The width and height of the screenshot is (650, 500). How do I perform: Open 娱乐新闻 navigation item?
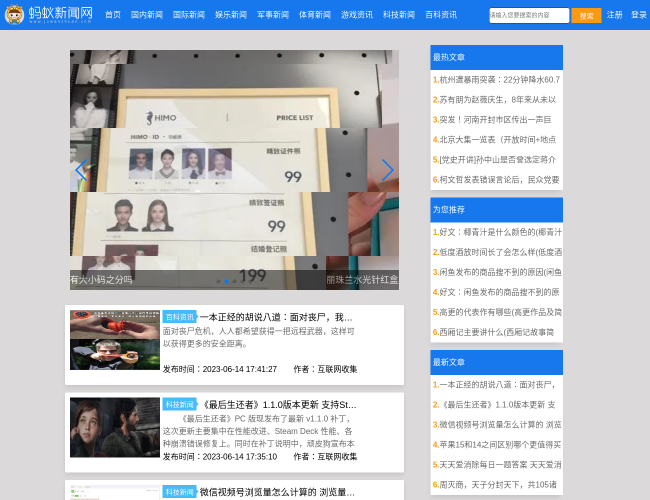231,15
